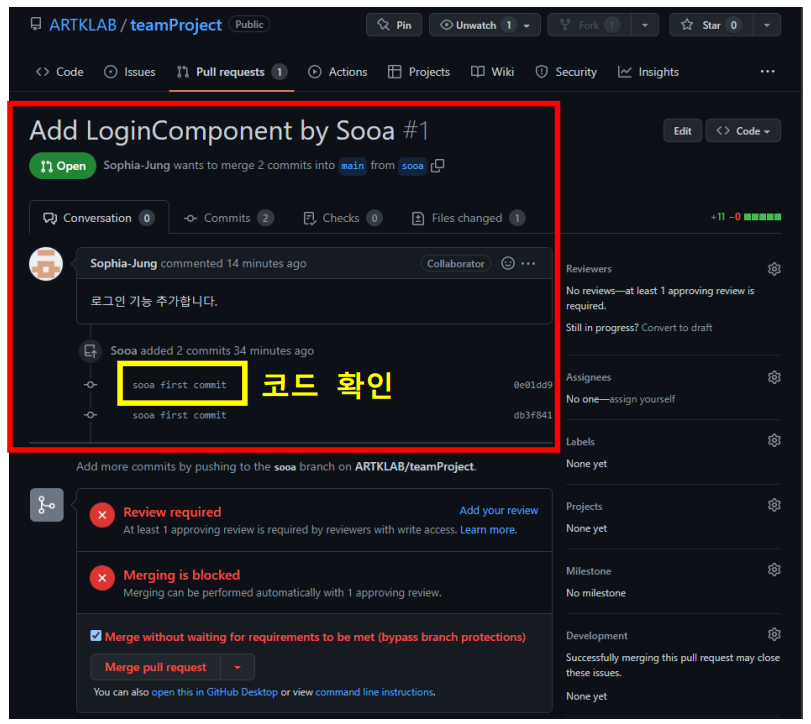View command line instructions link
This screenshot has width=811, height=724.
pos(374,692)
